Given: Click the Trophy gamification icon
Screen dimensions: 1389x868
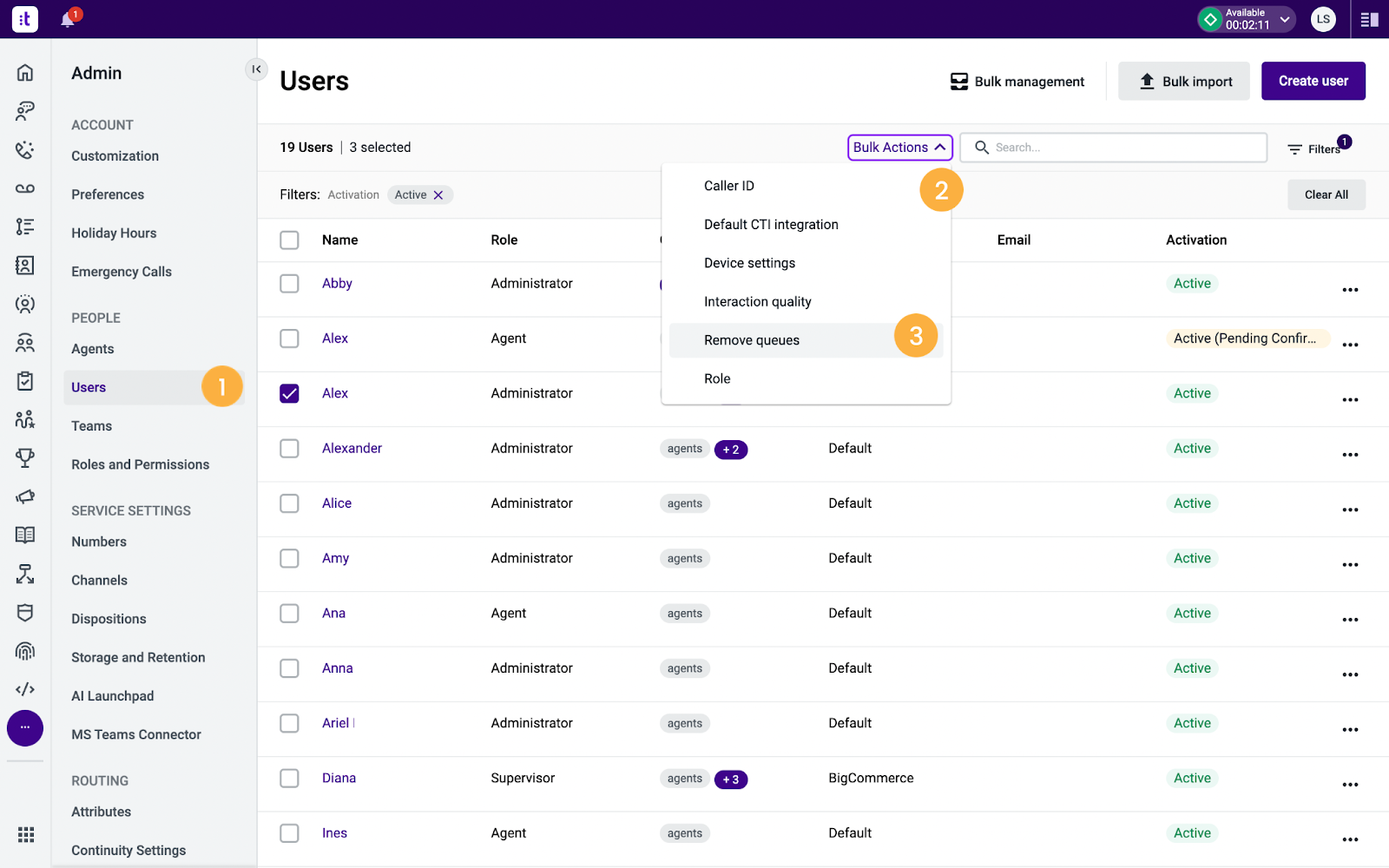Looking at the screenshot, I should (x=25, y=457).
